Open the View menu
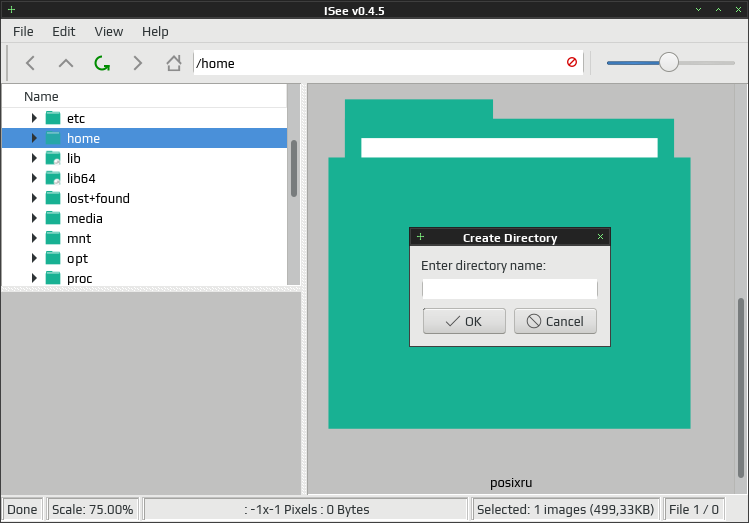This screenshot has height=523, width=749. [108, 32]
